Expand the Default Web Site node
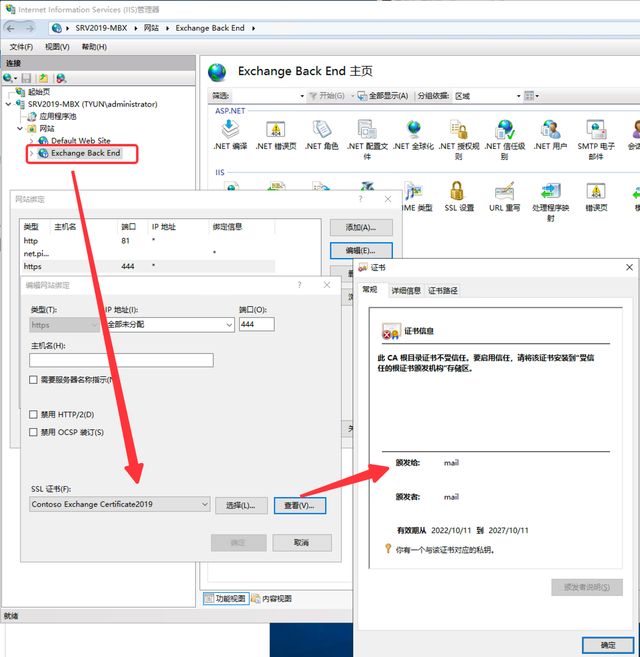This screenshot has height=657, width=640. [x=31, y=141]
